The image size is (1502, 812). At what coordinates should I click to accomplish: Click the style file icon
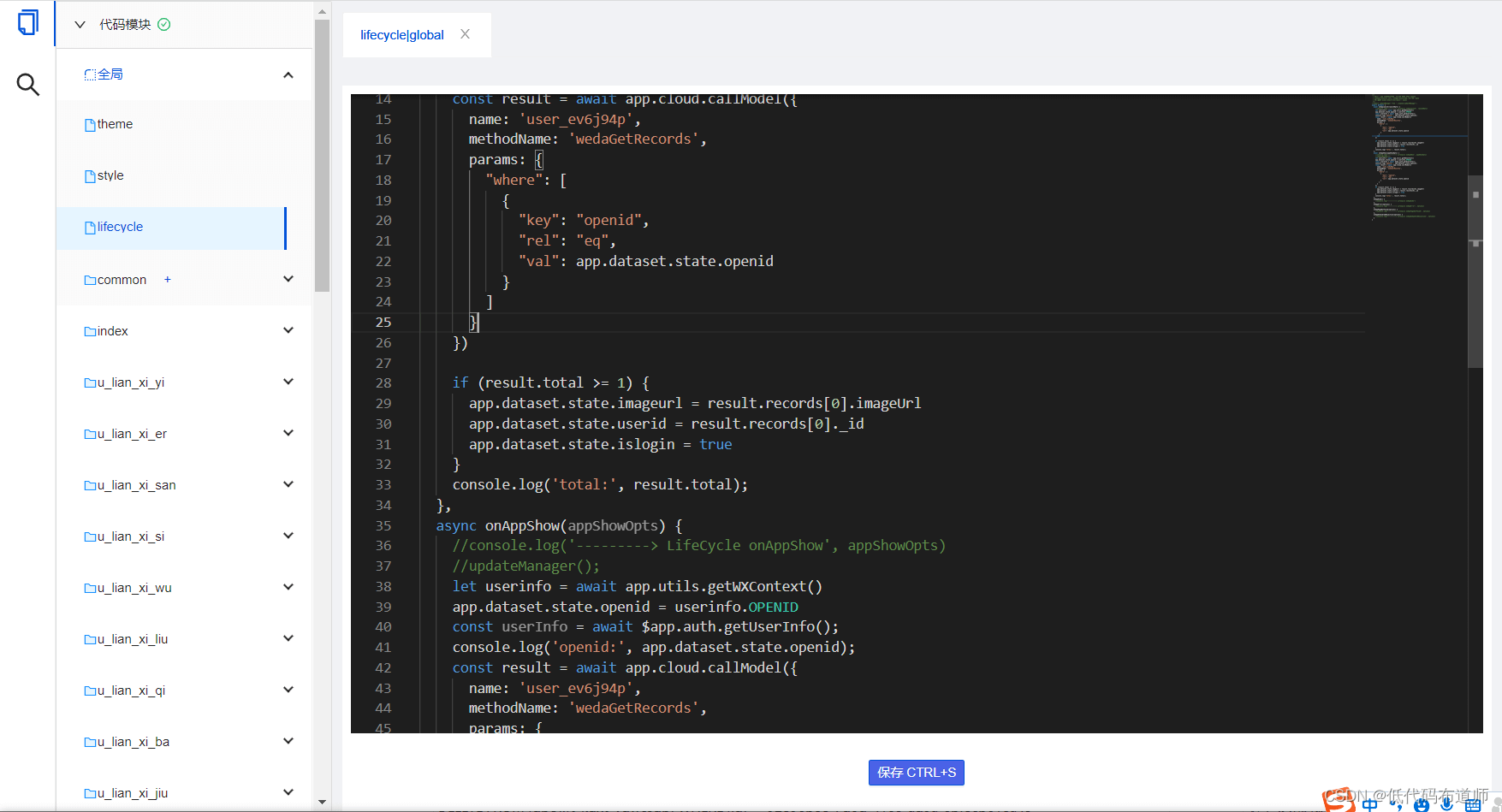click(x=90, y=176)
